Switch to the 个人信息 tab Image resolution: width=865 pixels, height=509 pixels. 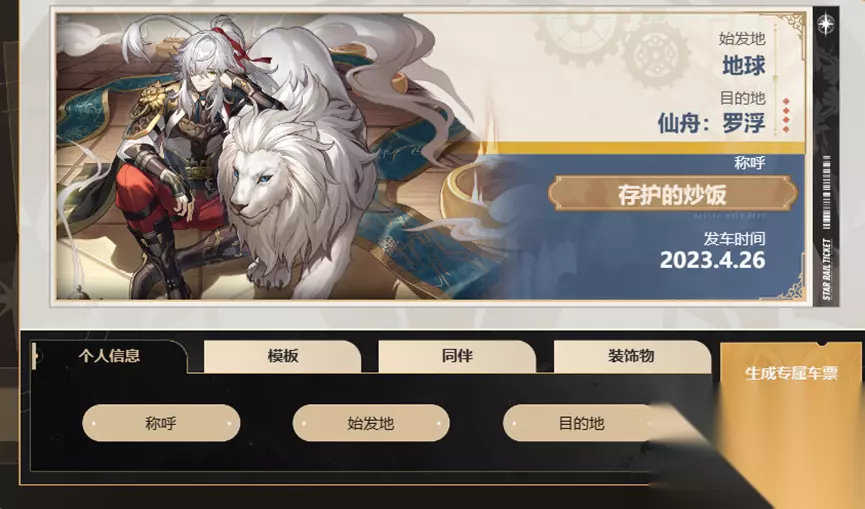(109, 356)
